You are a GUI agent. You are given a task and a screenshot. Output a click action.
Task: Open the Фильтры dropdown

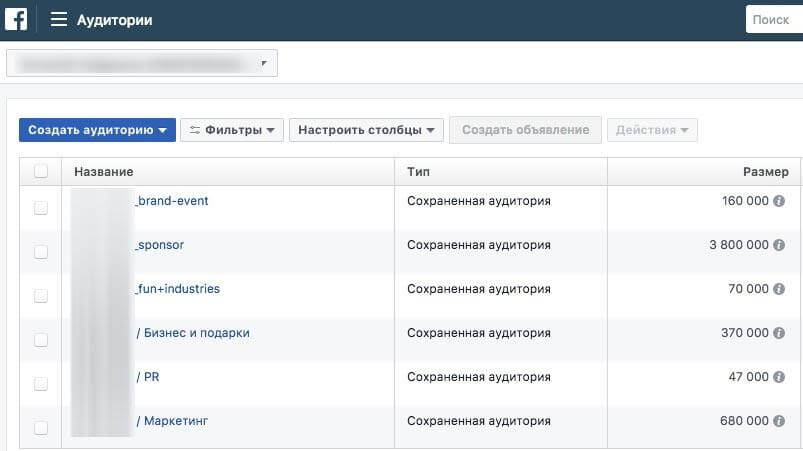[232, 130]
